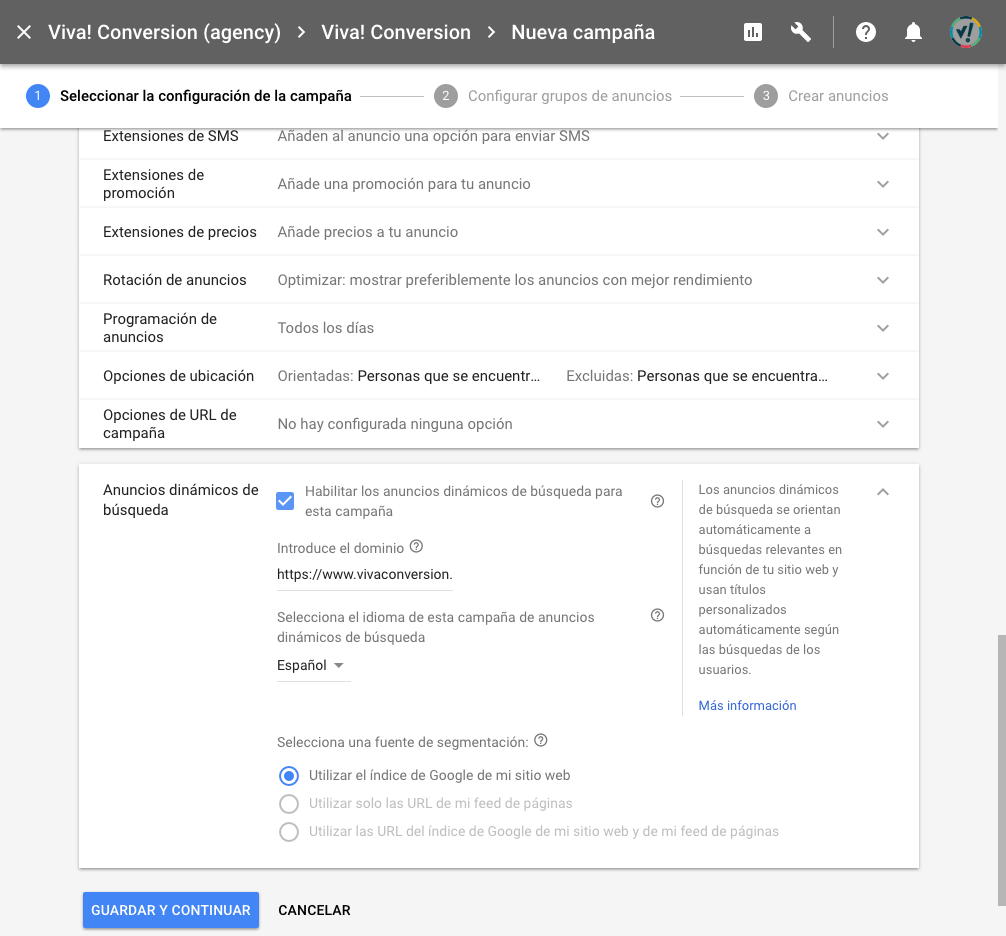Select Utilizar el índice de Google radio
This screenshot has width=1006, height=936.
[289, 776]
